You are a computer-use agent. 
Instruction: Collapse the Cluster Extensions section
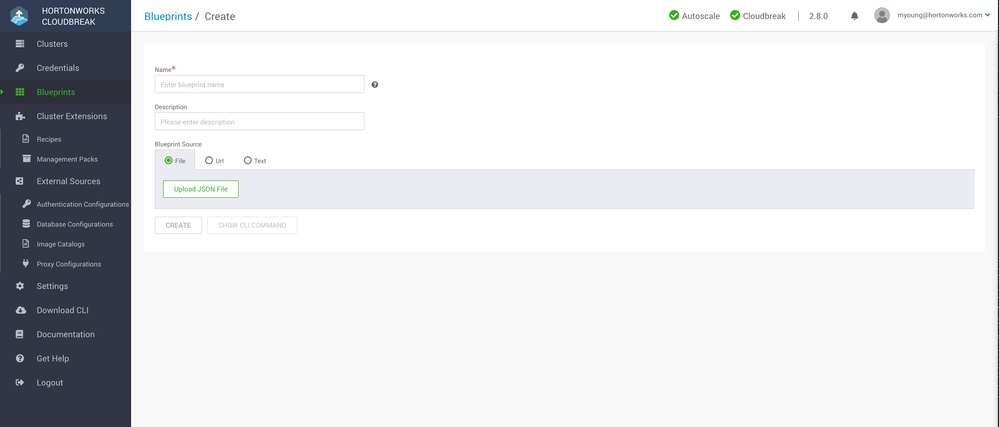71,116
